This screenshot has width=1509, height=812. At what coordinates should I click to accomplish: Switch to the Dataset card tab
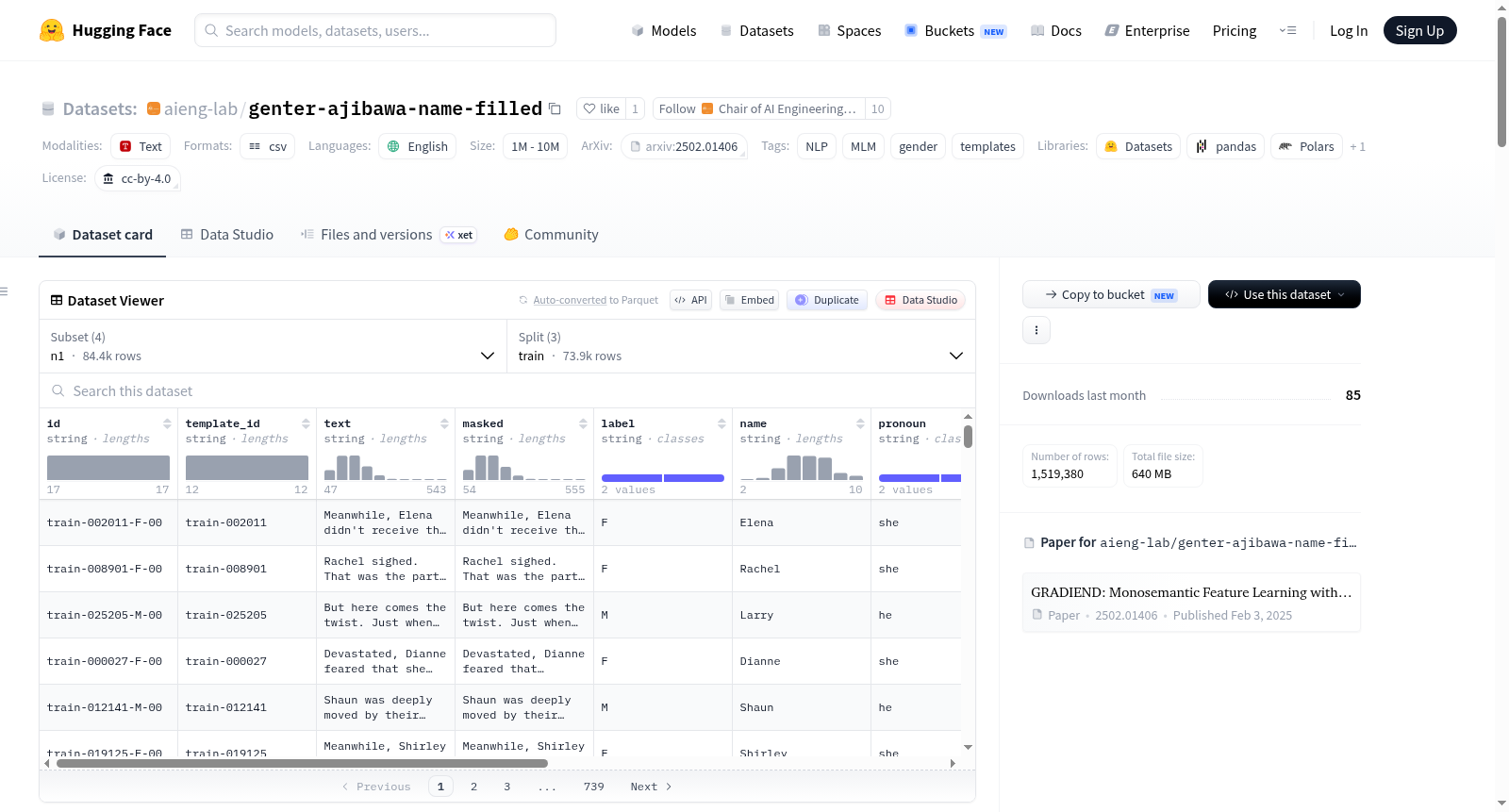[103, 235]
